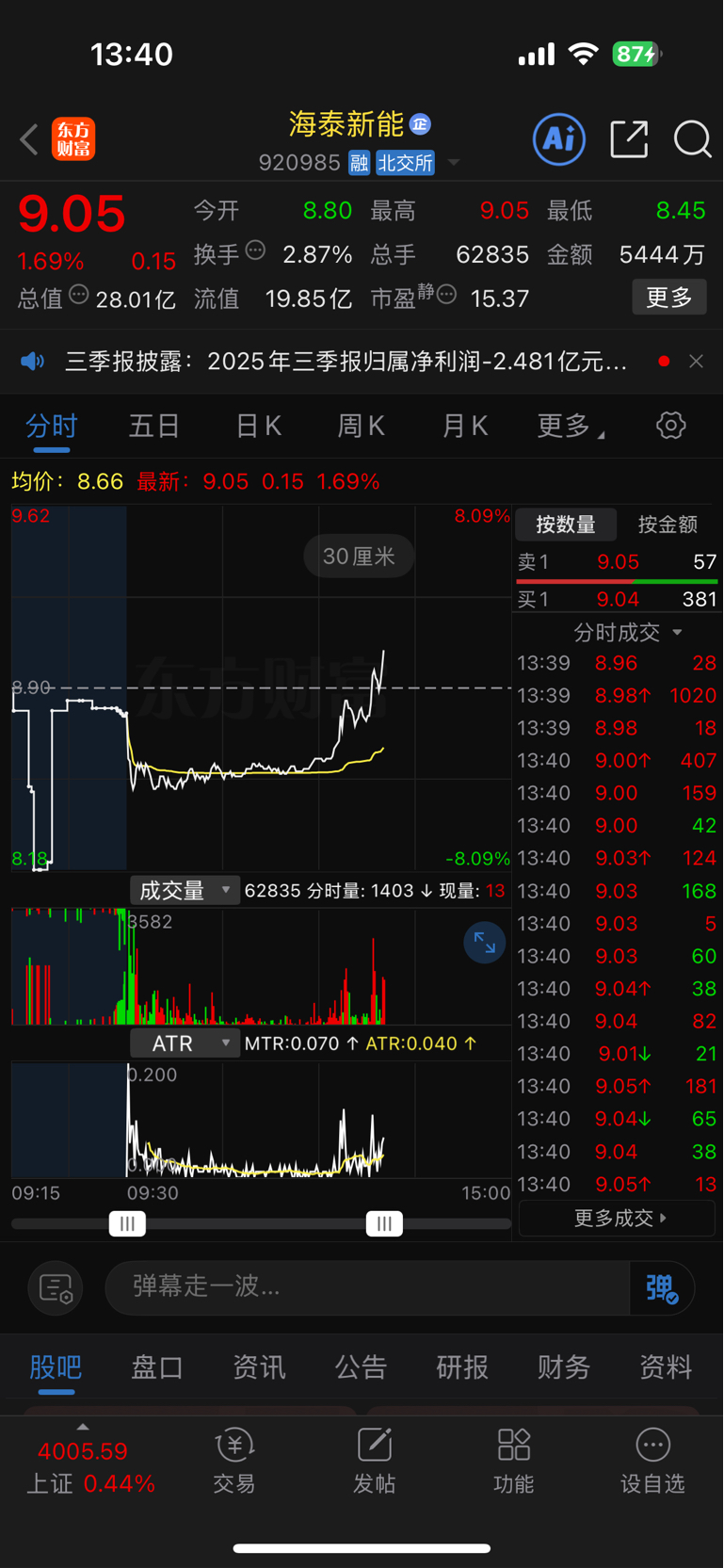Tap the Wi-Fi icon in status bar
This screenshot has width=724, height=1568.
coord(584,55)
